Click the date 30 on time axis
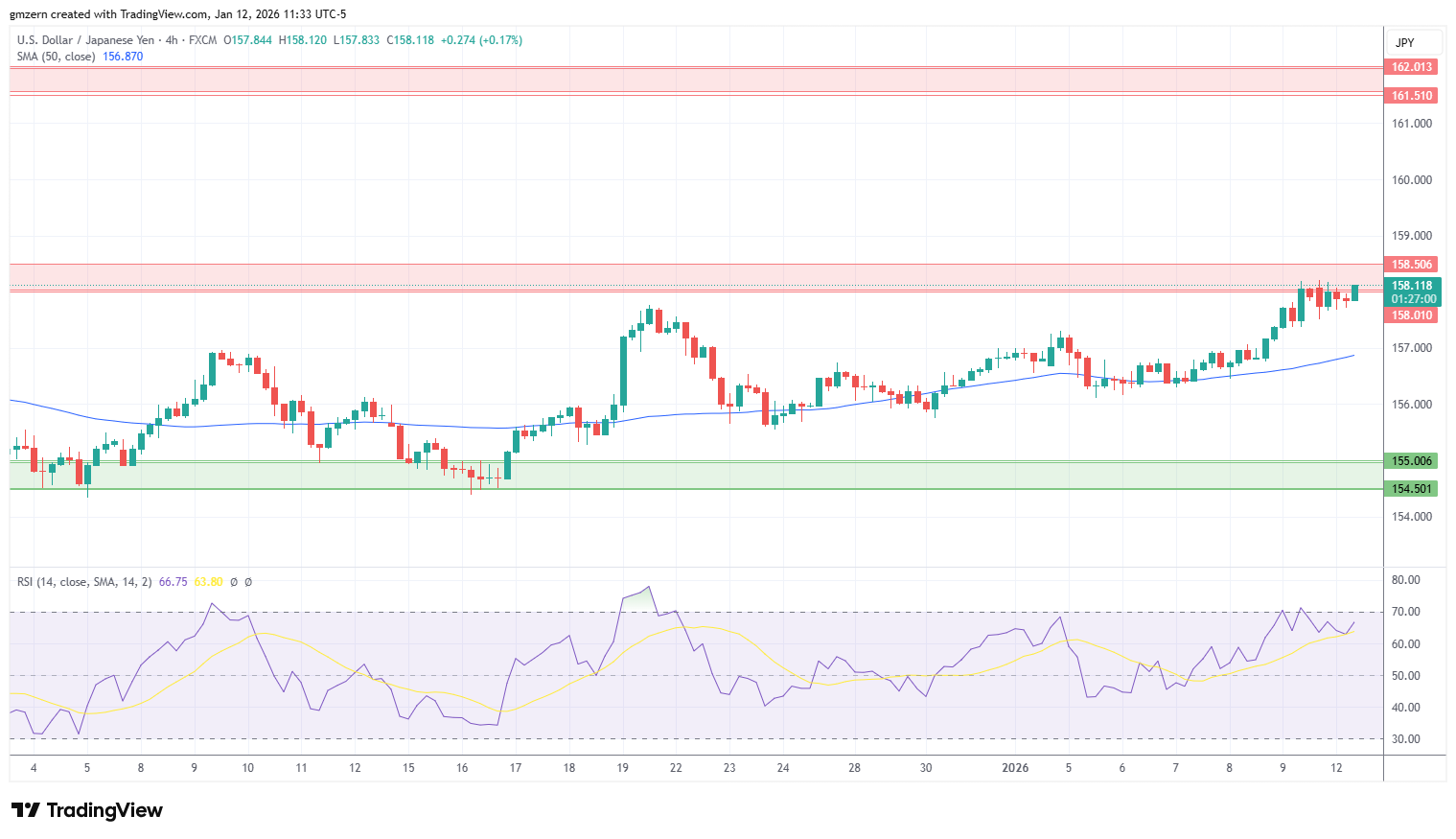This screenshot has width=1456, height=839. pos(926,768)
